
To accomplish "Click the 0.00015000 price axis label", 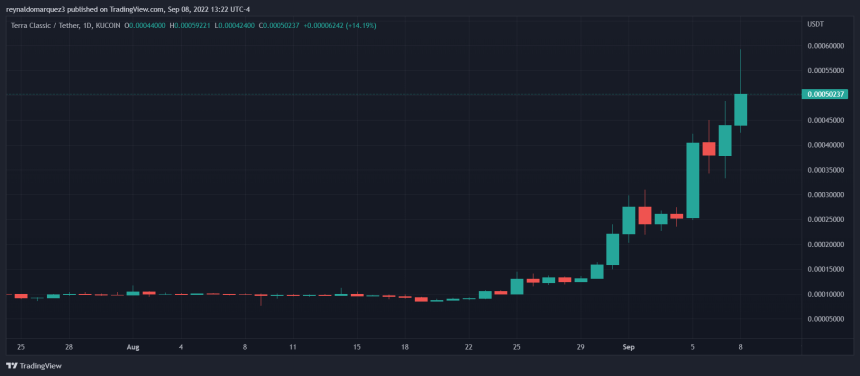I will point(825,269).
